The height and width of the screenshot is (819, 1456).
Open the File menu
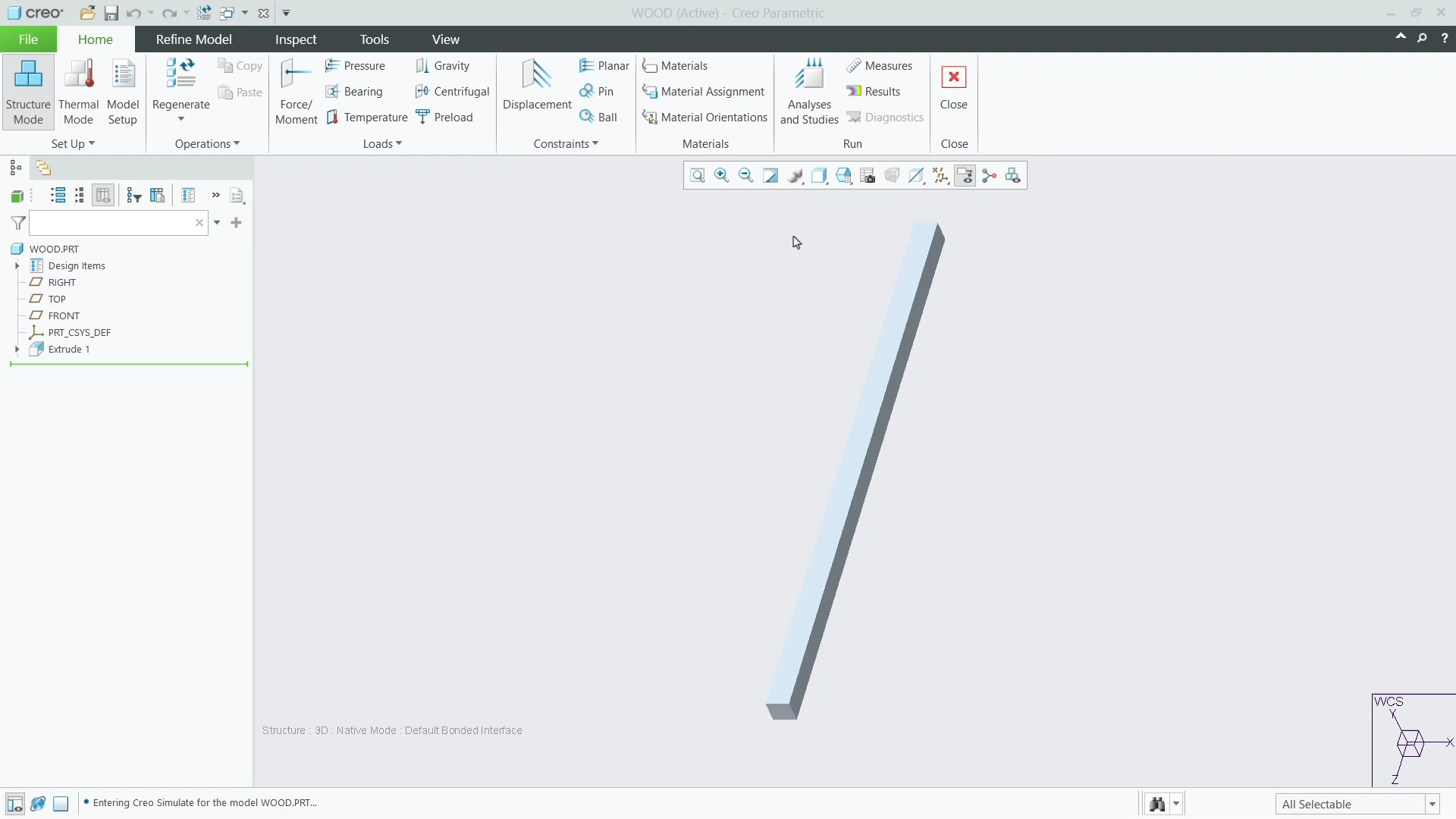click(28, 39)
